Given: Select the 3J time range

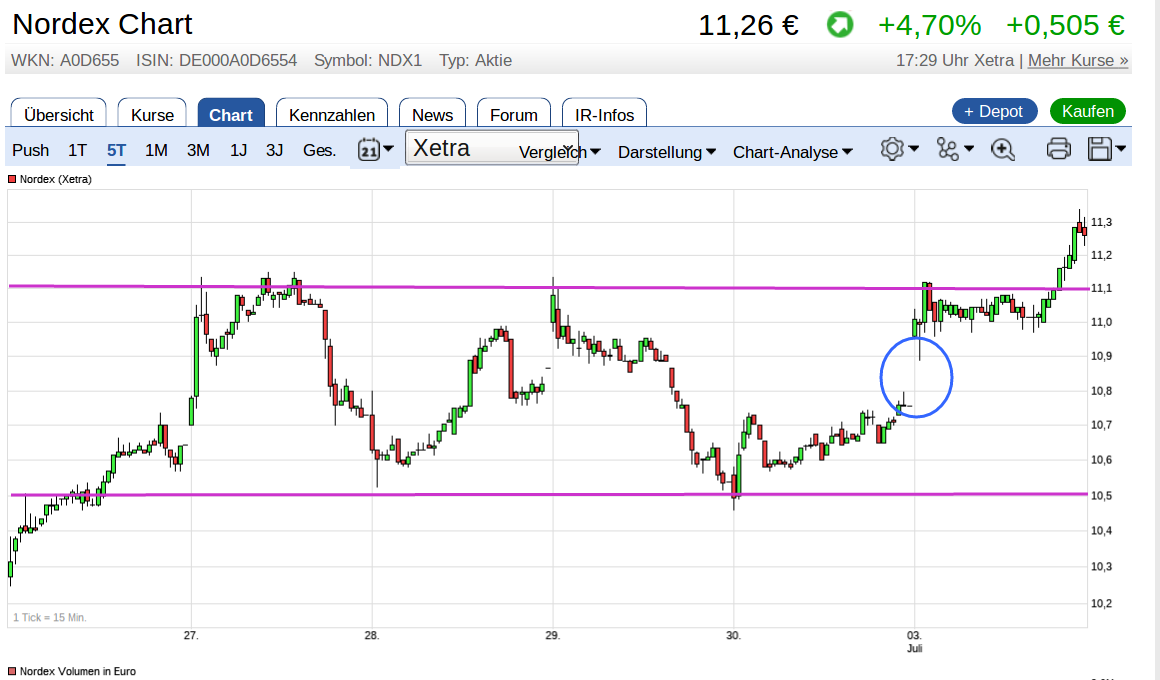Looking at the screenshot, I should point(274,150).
